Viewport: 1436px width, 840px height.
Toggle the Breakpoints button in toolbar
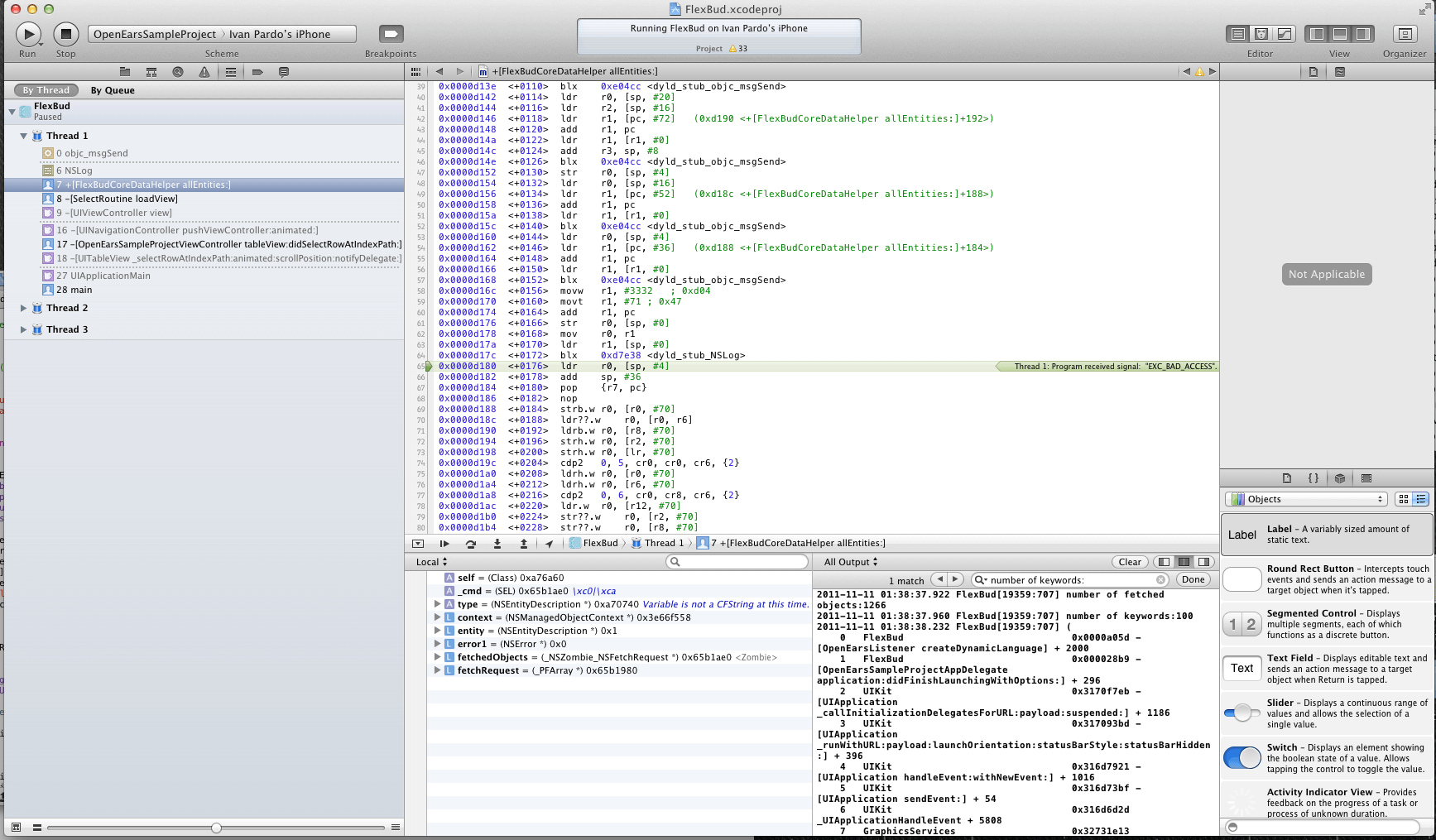[x=391, y=34]
